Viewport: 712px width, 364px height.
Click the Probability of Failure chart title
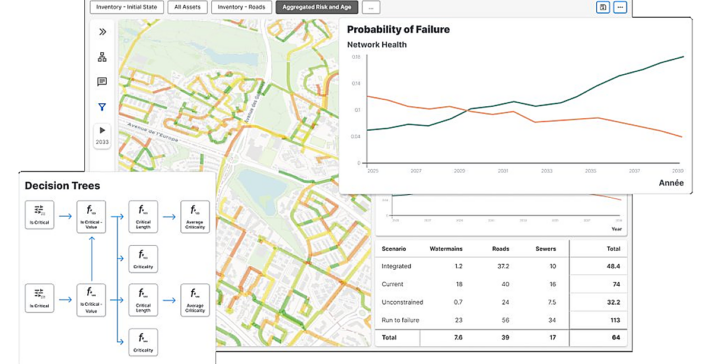[398, 30]
